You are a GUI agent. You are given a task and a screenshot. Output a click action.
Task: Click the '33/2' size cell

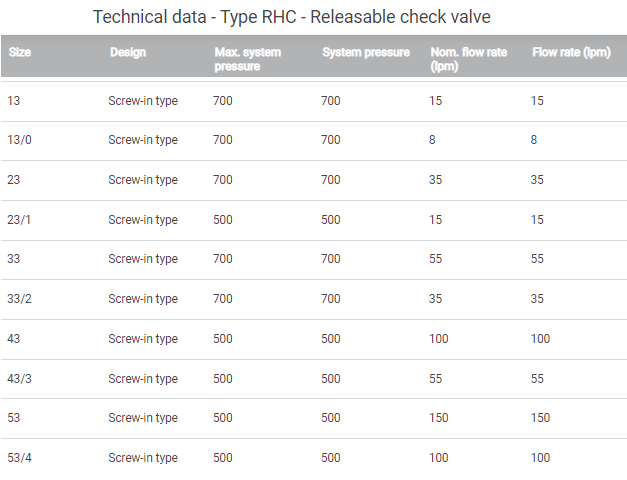click(20, 299)
